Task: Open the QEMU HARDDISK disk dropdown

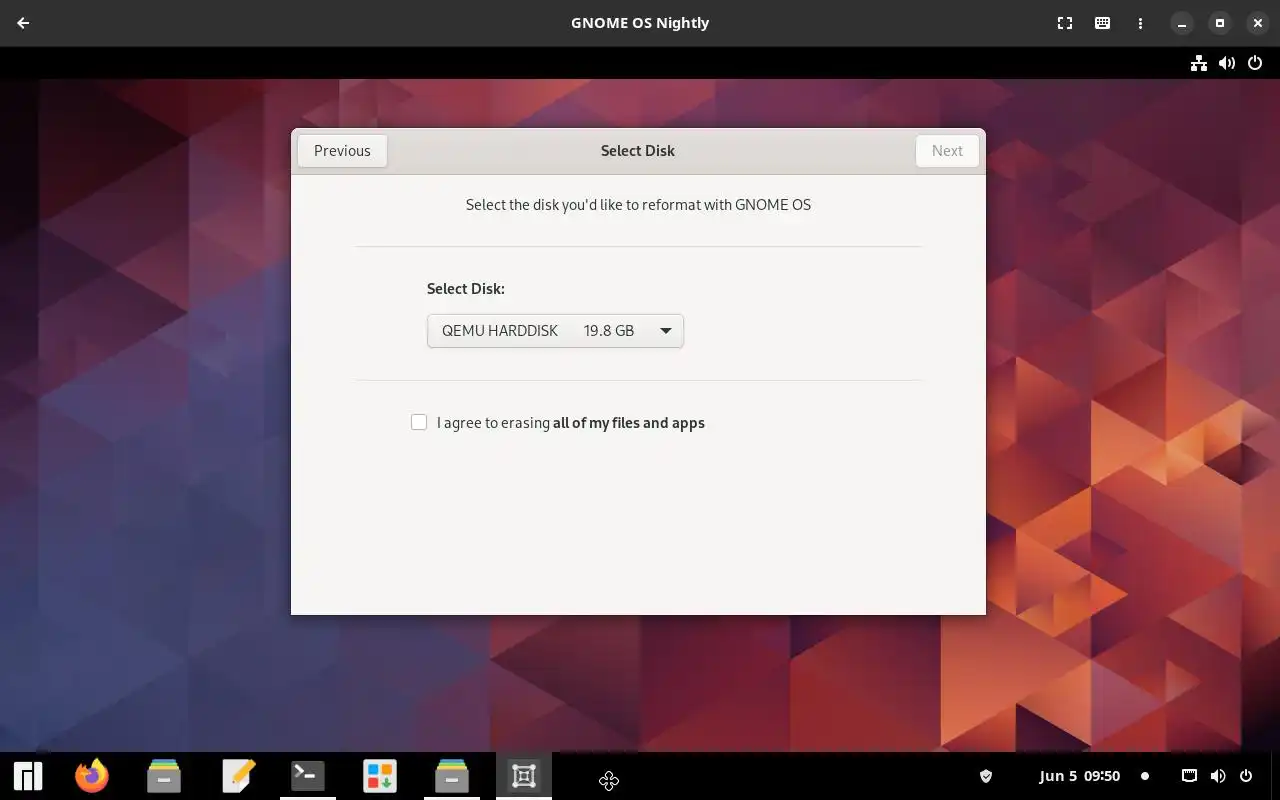Action: point(555,331)
